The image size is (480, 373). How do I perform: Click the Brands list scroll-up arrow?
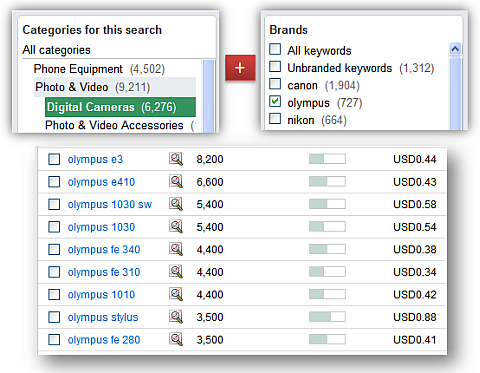(x=455, y=49)
